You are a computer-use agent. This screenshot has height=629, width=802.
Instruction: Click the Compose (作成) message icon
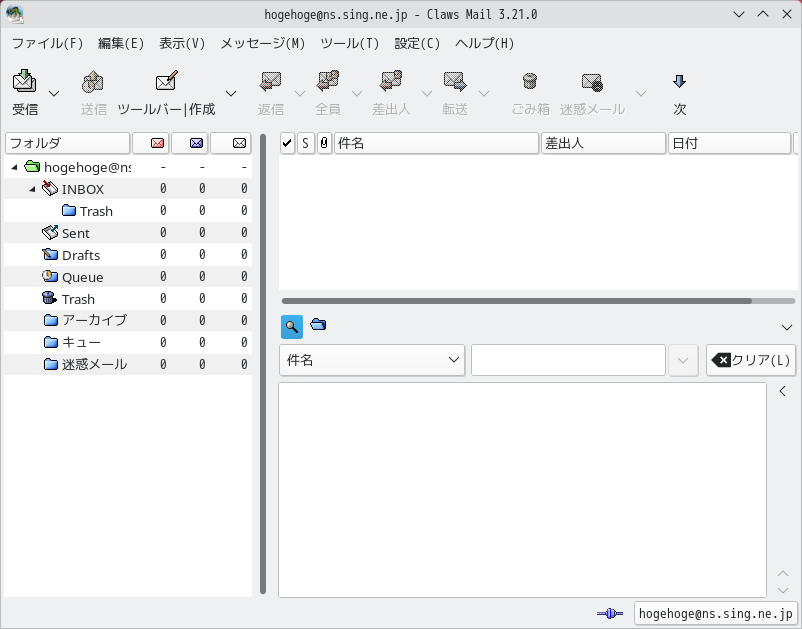pos(167,81)
